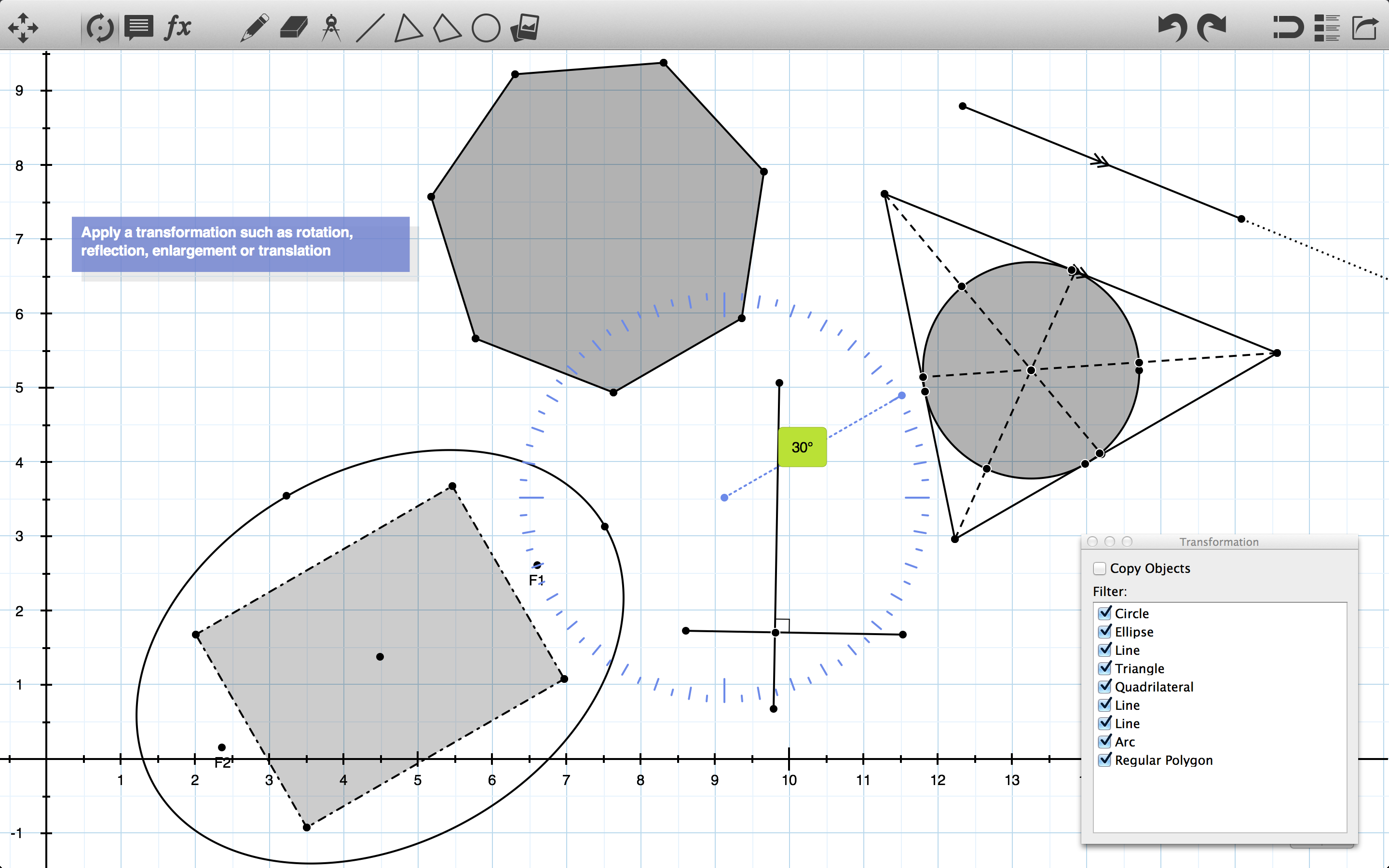This screenshot has height=868, width=1389.
Task: Select the Triangle tool
Action: [x=408, y=27]
